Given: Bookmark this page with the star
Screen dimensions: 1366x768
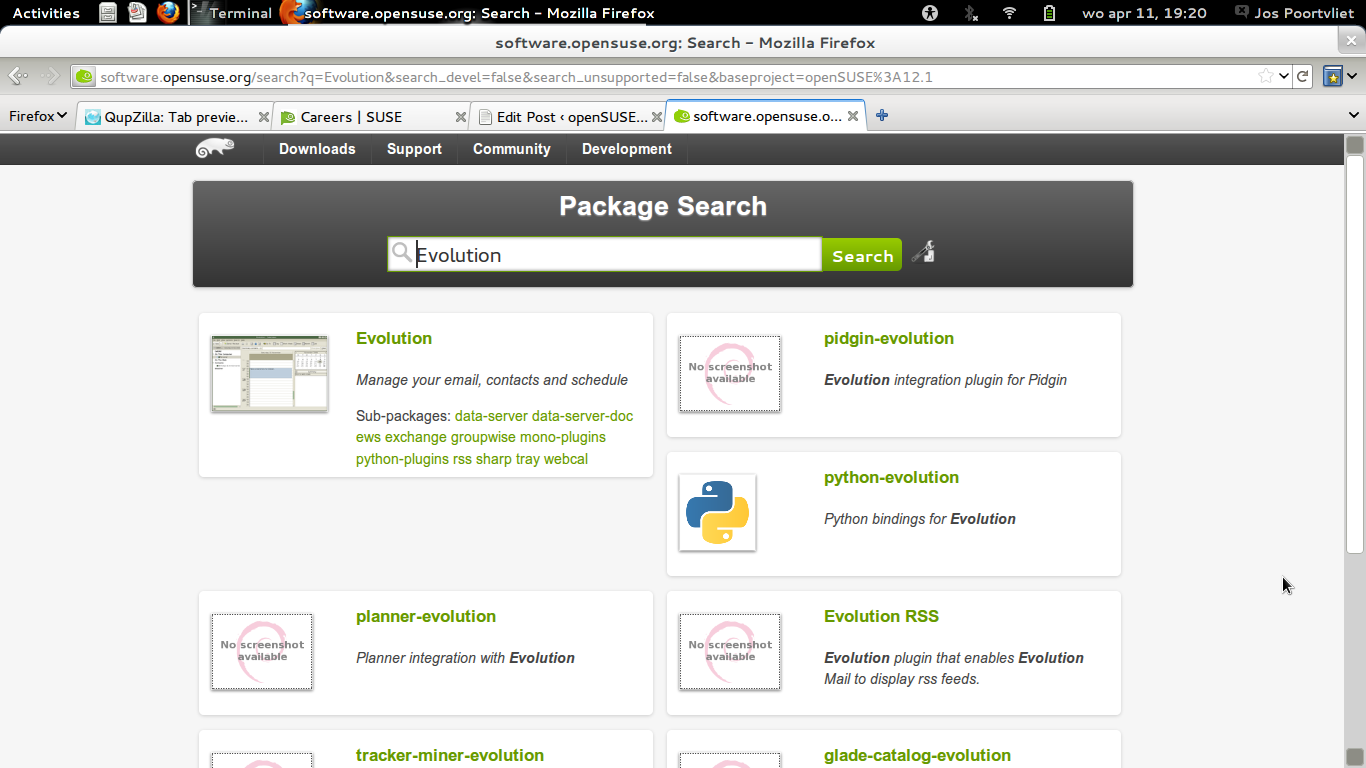Looking at the screenshot, I should coord(1266,76).
